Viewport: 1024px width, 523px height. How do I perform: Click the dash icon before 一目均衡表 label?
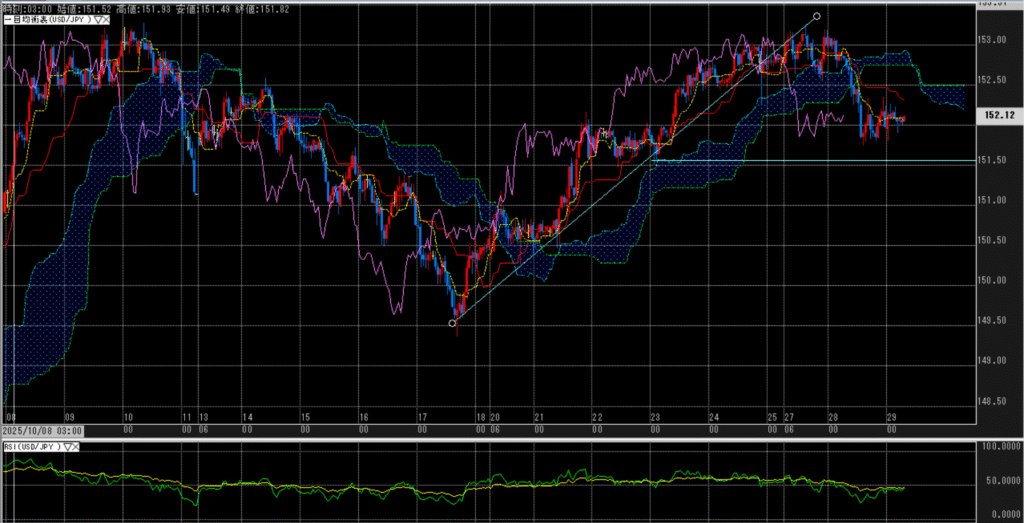(6, 18)
